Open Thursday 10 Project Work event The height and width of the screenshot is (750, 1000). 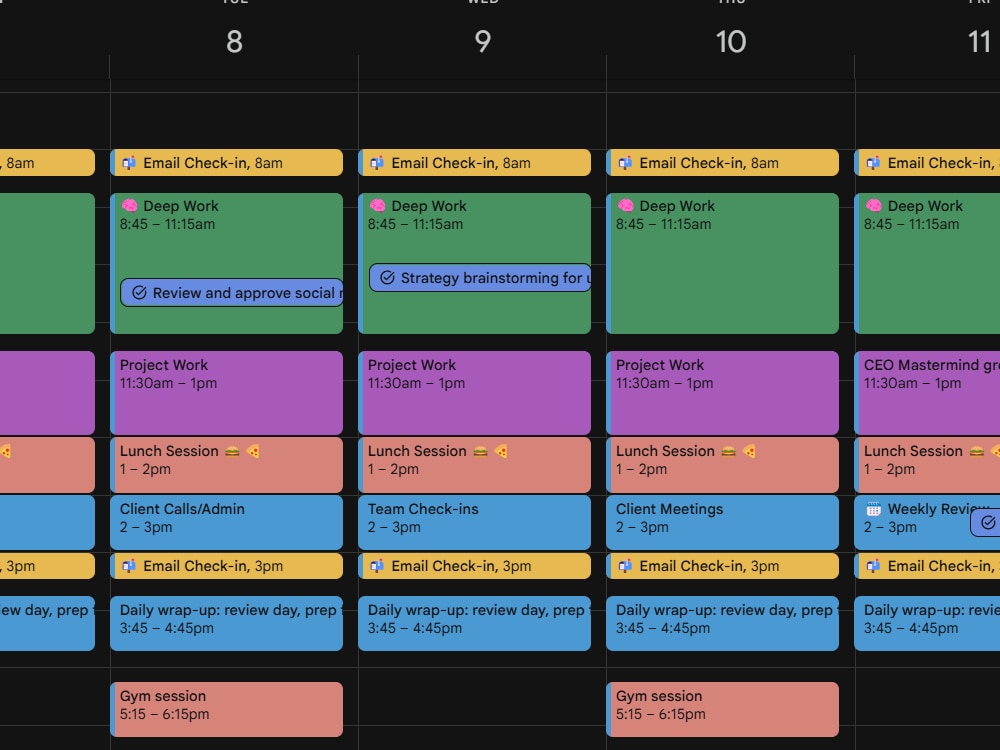pyautogui.click(x=723, y=393)
